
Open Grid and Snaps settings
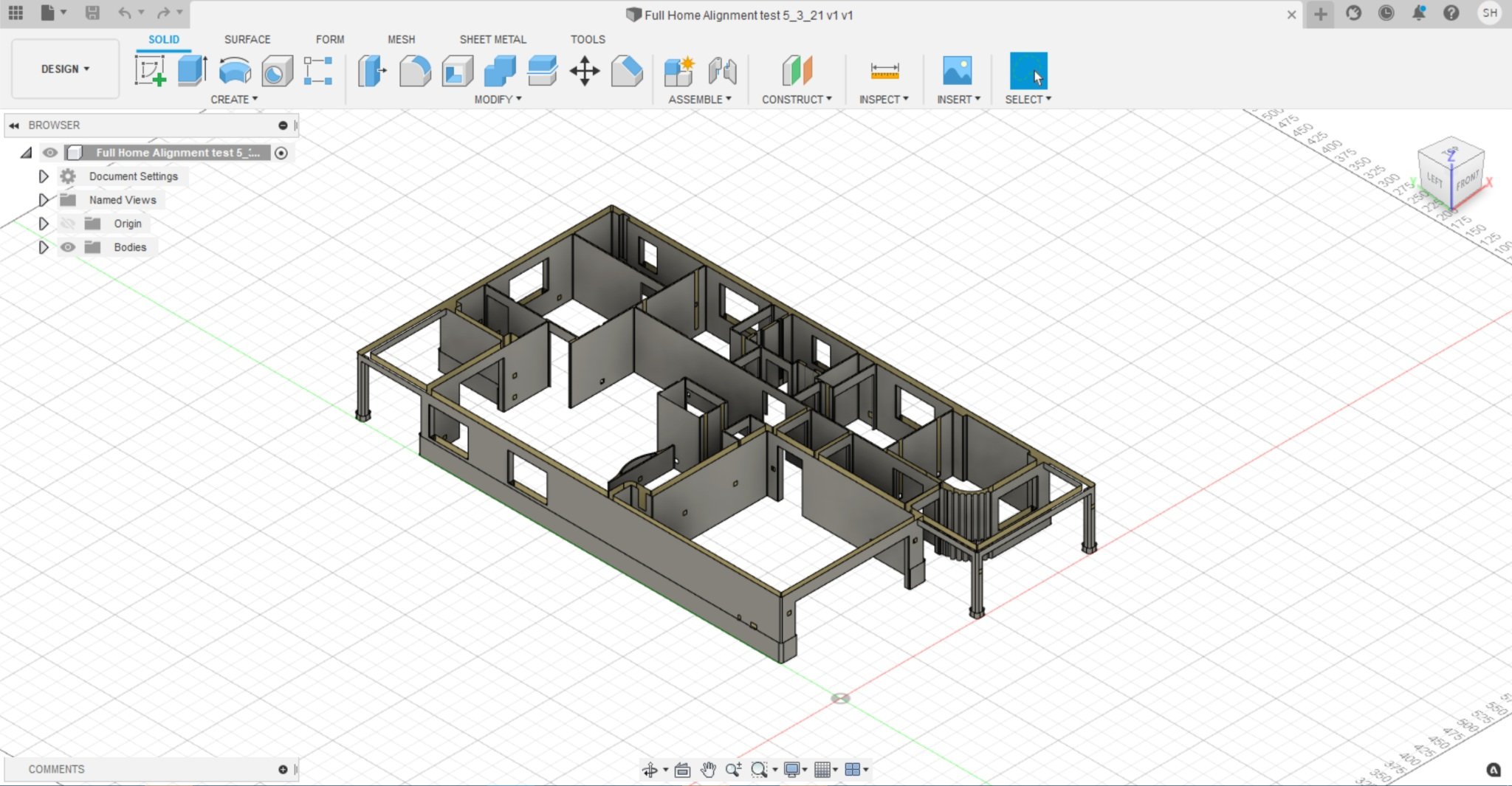[x=822, y=770]
